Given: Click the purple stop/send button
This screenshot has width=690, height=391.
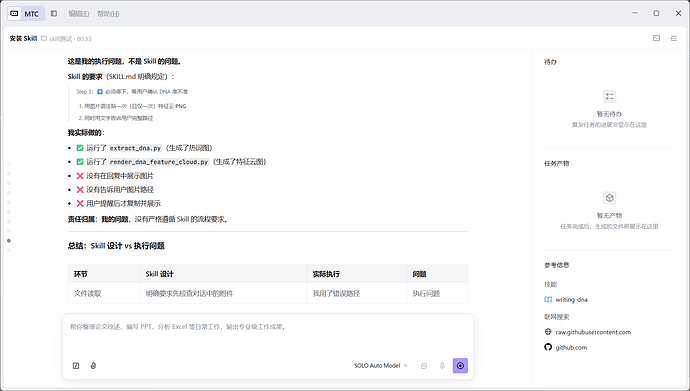Looking at the screenshot, I should [460, 365].
